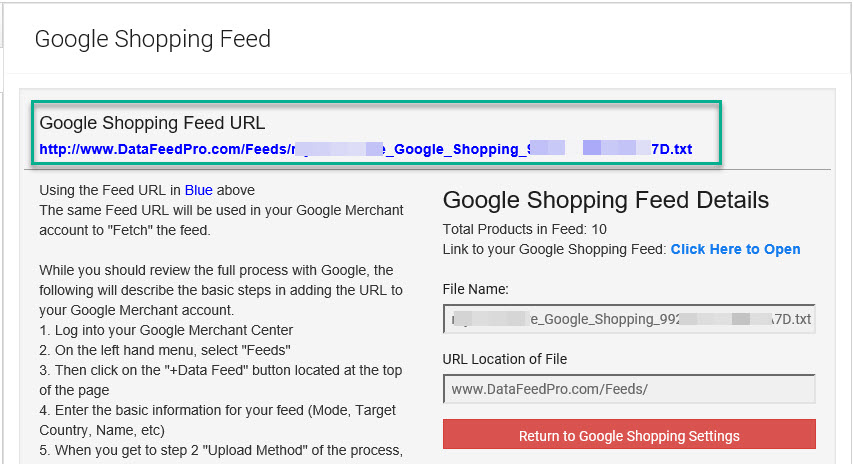Click "Link to your Google Shopping Feed:" label
The image size is (853, 464).
click(554, 249)
